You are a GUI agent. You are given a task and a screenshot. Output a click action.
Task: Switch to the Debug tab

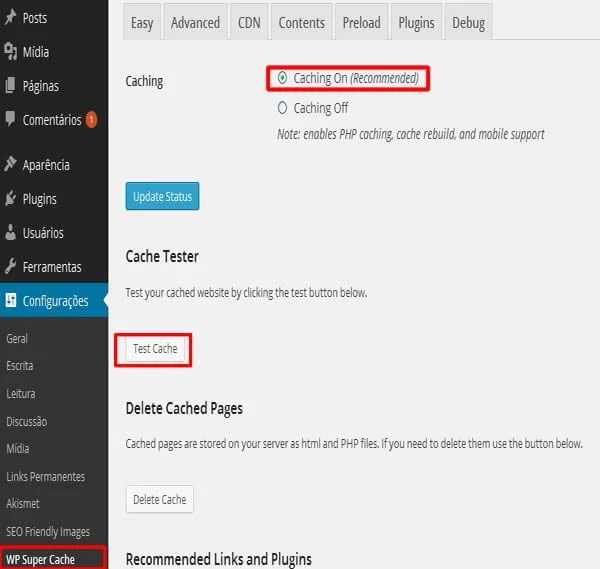point(468,22)
